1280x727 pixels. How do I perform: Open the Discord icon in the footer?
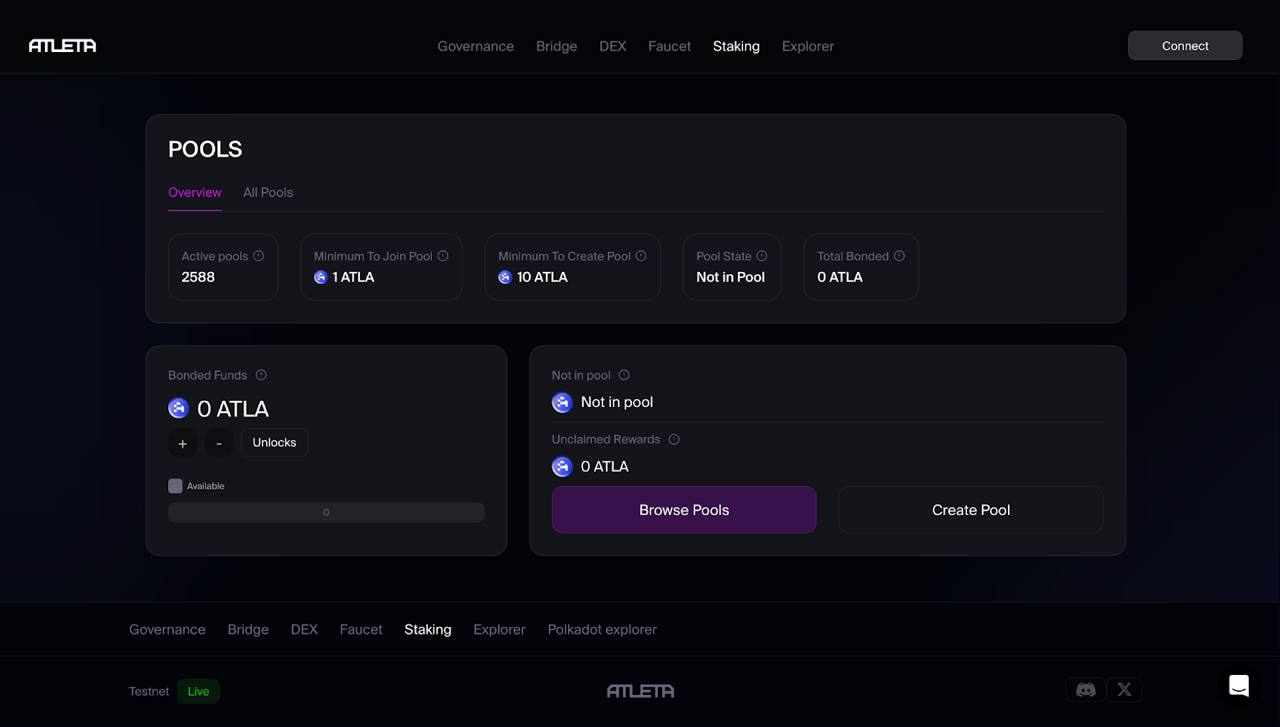1085,690
